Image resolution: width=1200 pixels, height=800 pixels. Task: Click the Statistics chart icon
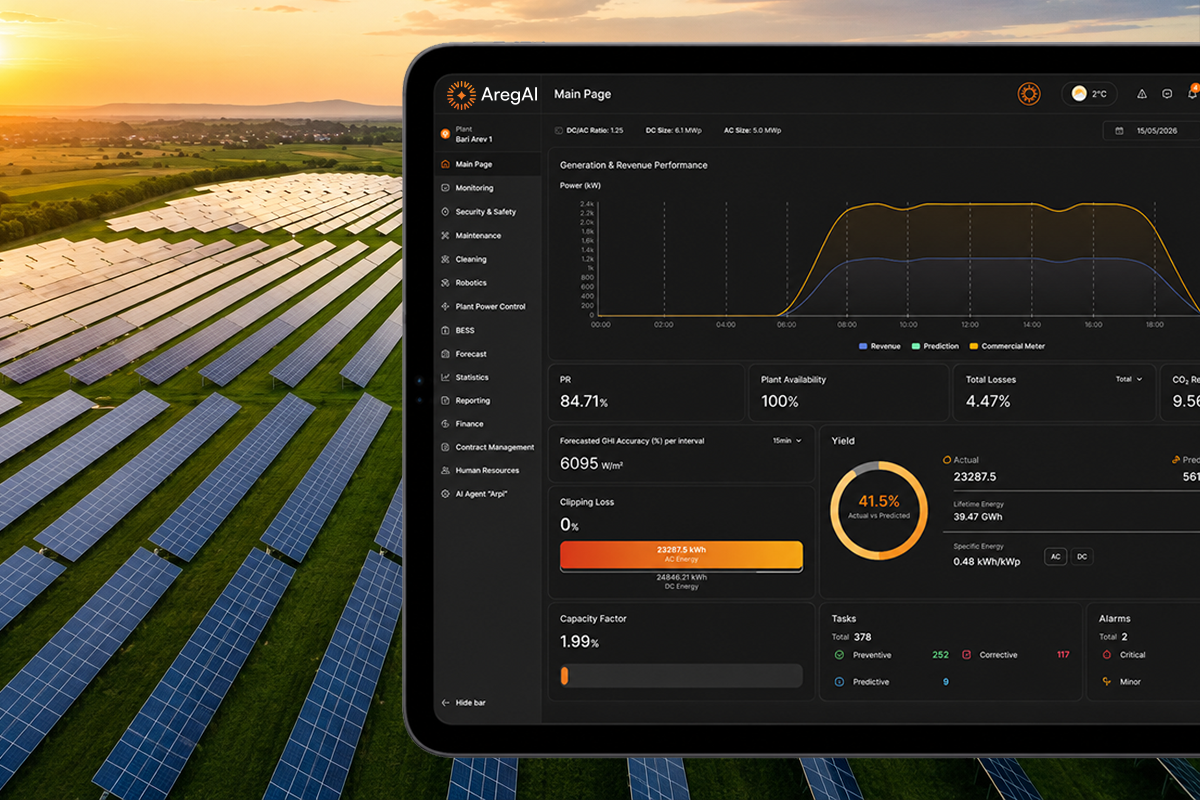click(446, 377)
